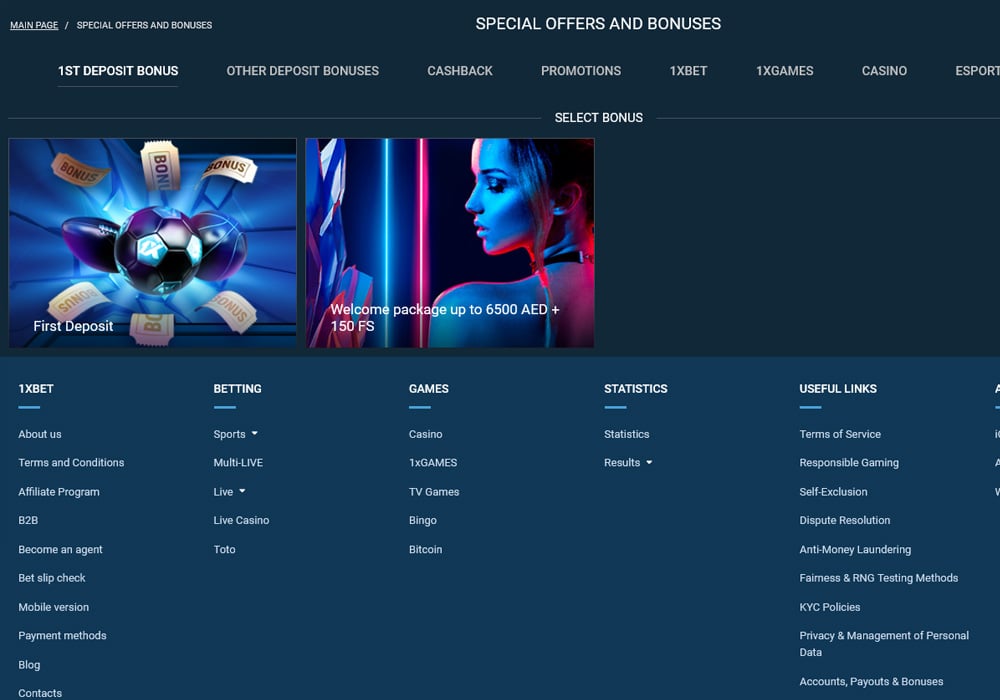The width and height of the screenshot is (1000, 700).
Task: Open the Self-Exclusion link
Action: point(833,492)
